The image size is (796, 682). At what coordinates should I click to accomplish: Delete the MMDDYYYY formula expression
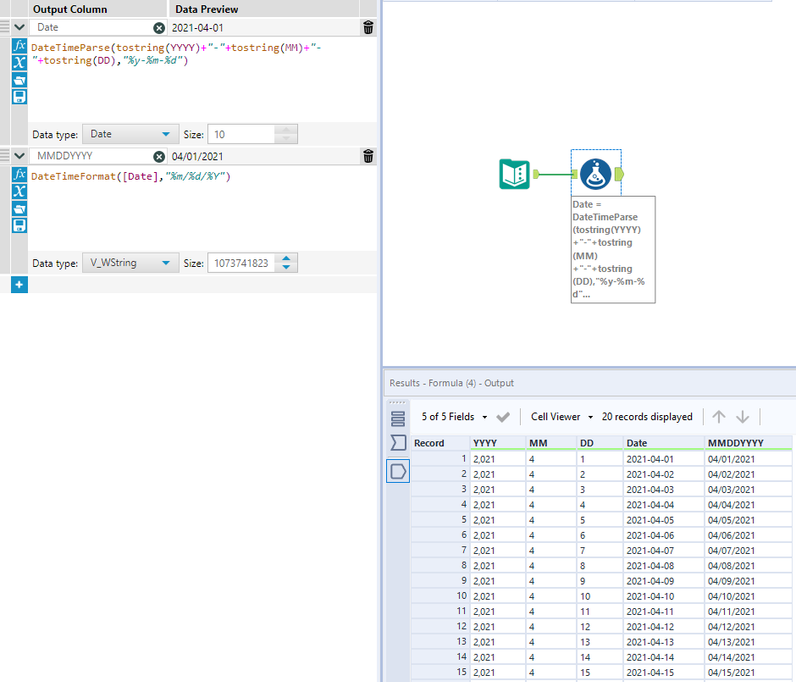pyautogui.click(x=368, y=156)
